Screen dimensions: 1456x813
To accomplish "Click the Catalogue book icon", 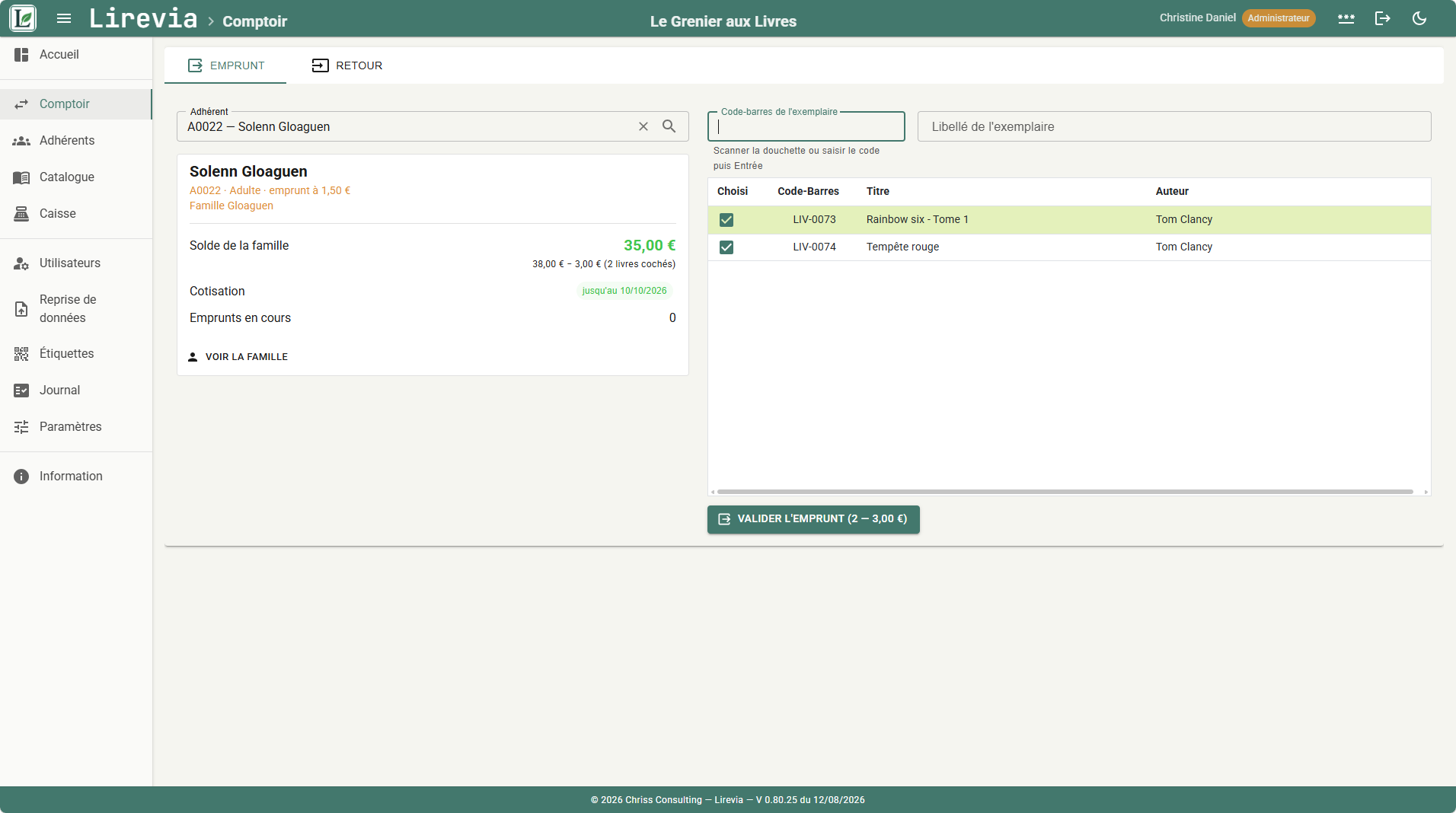I will (21, 177).
